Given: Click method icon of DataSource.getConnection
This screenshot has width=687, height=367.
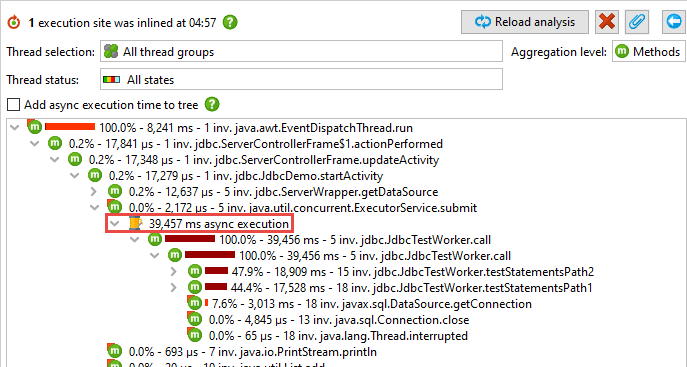Looking at the screenshot, I should tap(194, 303).
